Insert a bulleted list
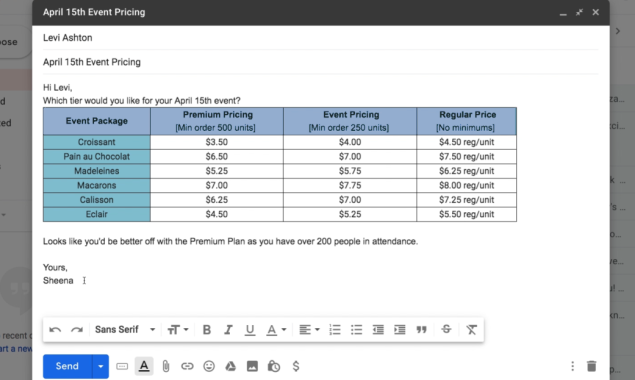The height and width of the screenshot is (380, 635). (356, 330)
